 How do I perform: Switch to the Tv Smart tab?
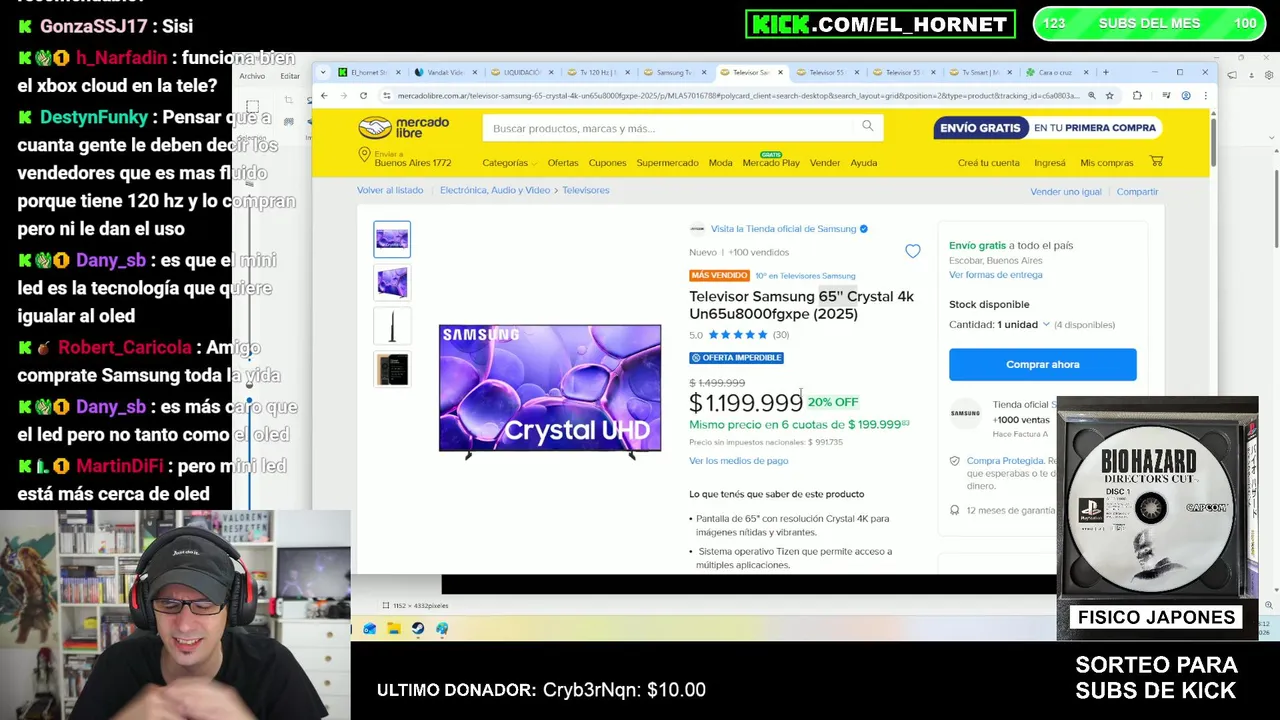980,72
